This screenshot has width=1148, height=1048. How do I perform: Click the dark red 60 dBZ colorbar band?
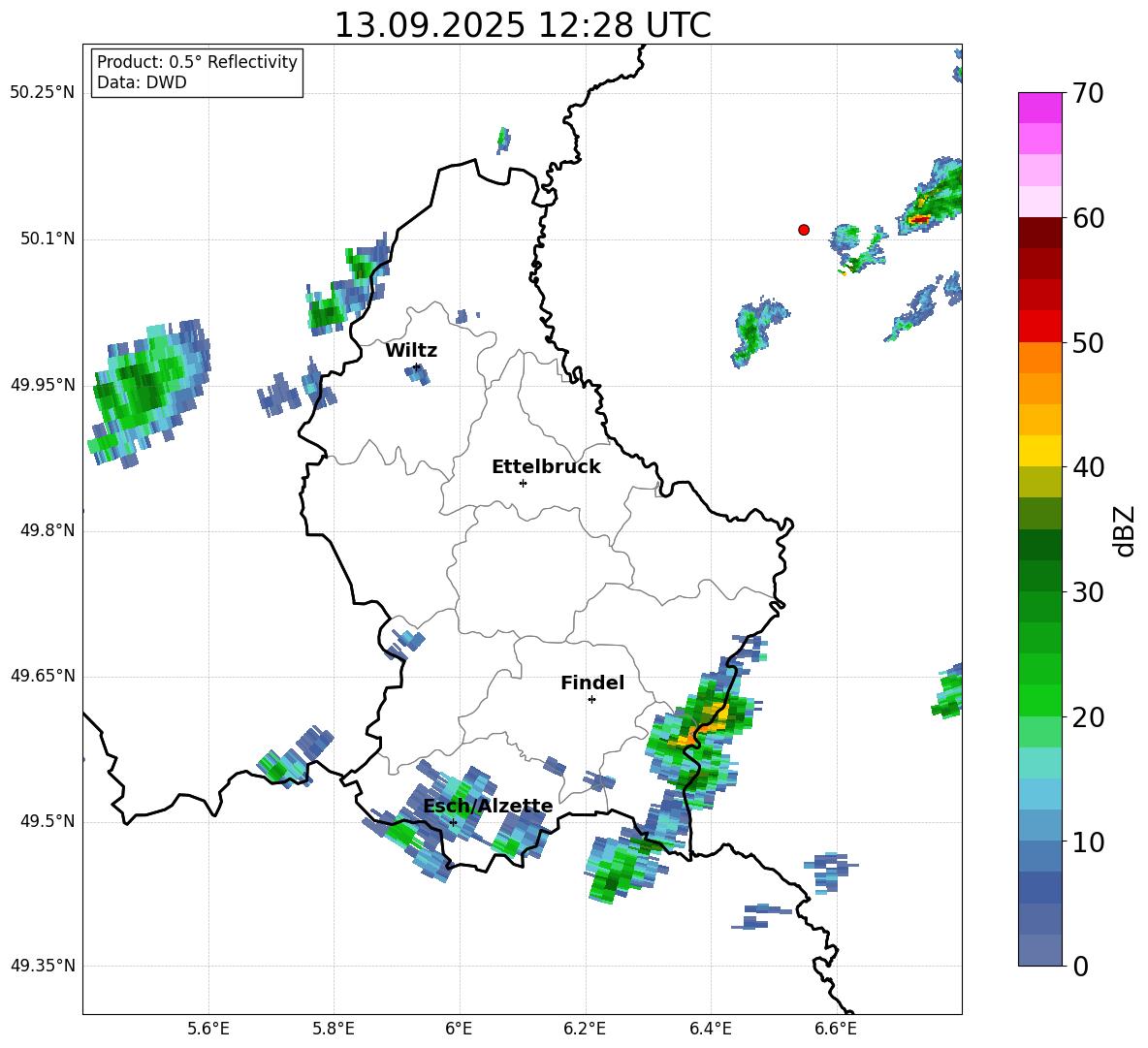click(1039, 233)
